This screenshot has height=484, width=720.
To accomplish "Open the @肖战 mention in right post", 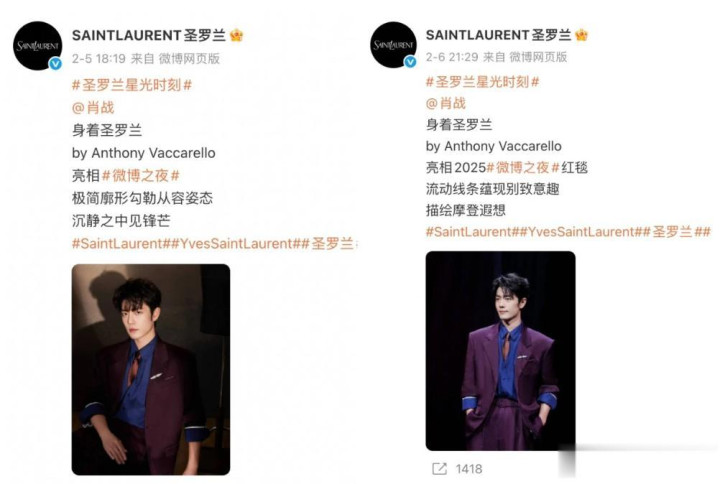I will [x=446, y=103].
